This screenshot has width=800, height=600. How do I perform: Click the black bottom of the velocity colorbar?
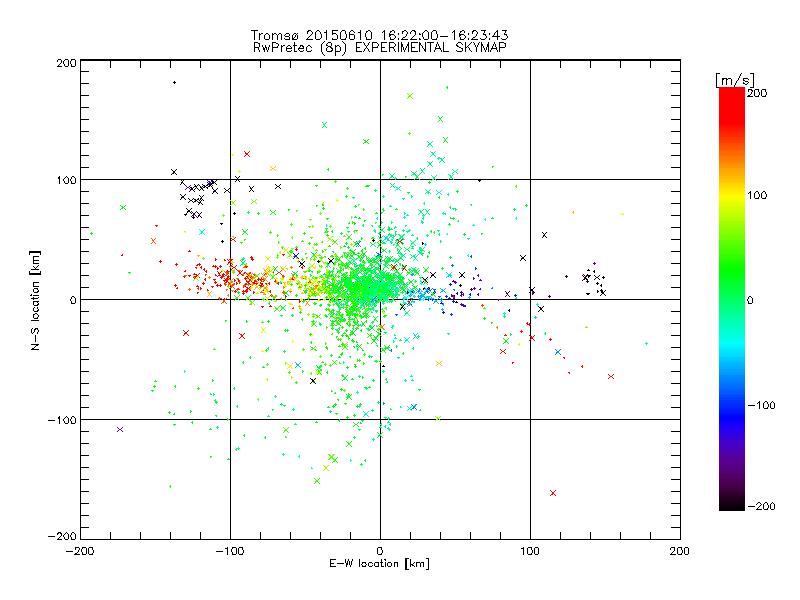tap(732, 505)
